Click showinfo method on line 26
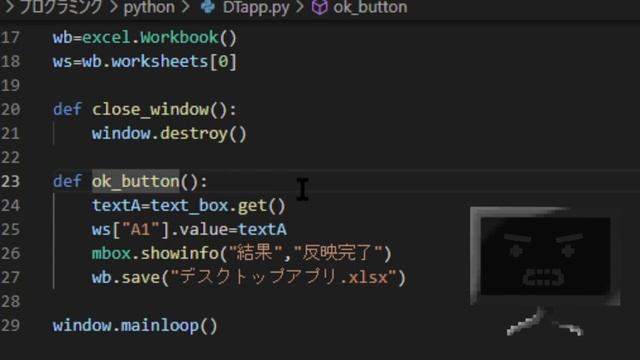This screenshot has width=640, height=360. tap(179, 253)
